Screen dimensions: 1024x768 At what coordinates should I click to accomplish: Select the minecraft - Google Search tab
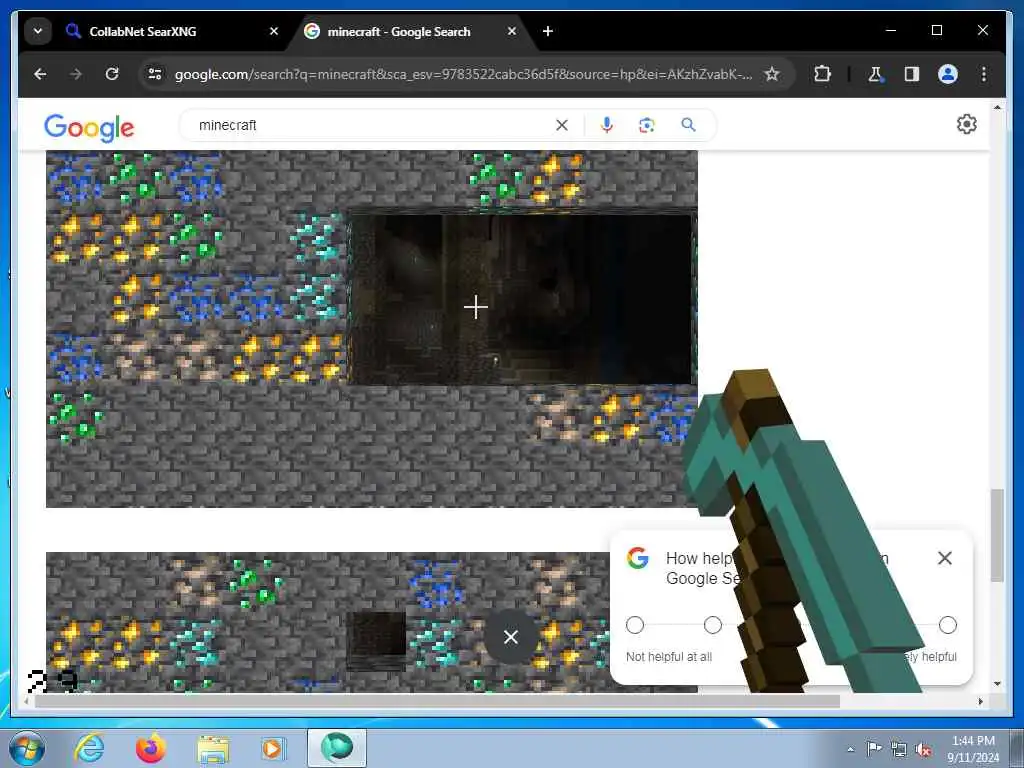[x=412, y=31]
